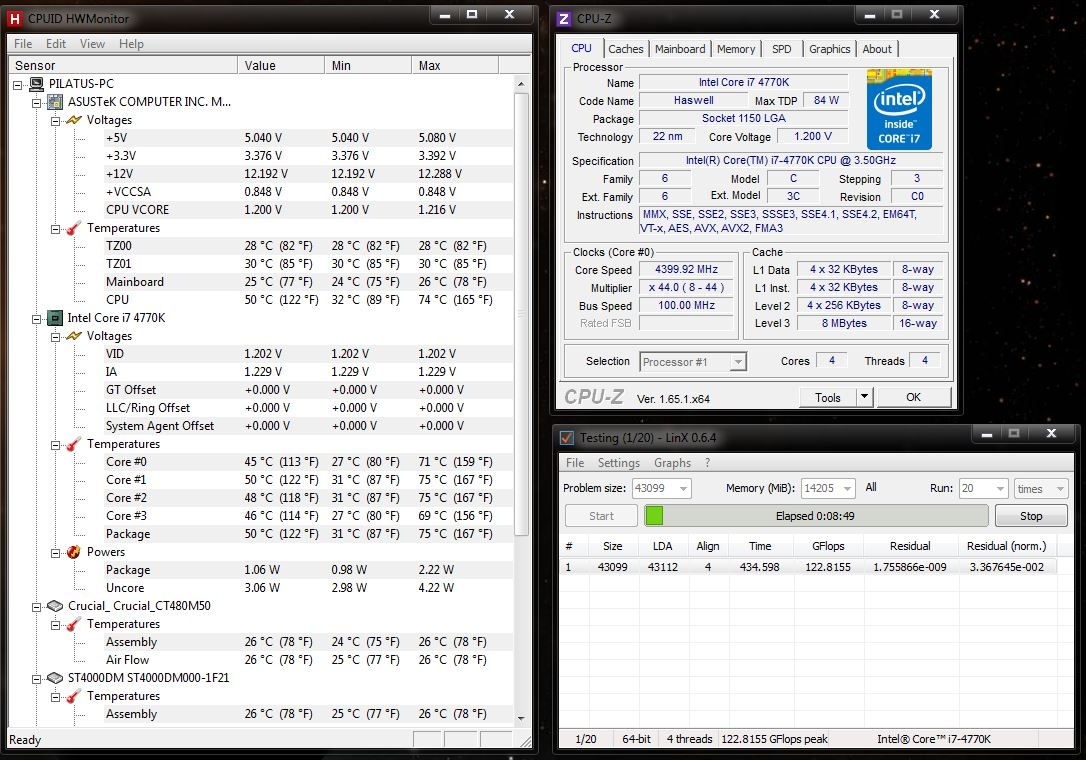Collapse the Powers group in HWMonitor
The height and width of the screenshot is (760, 1086).
click(x=55, y=553)
